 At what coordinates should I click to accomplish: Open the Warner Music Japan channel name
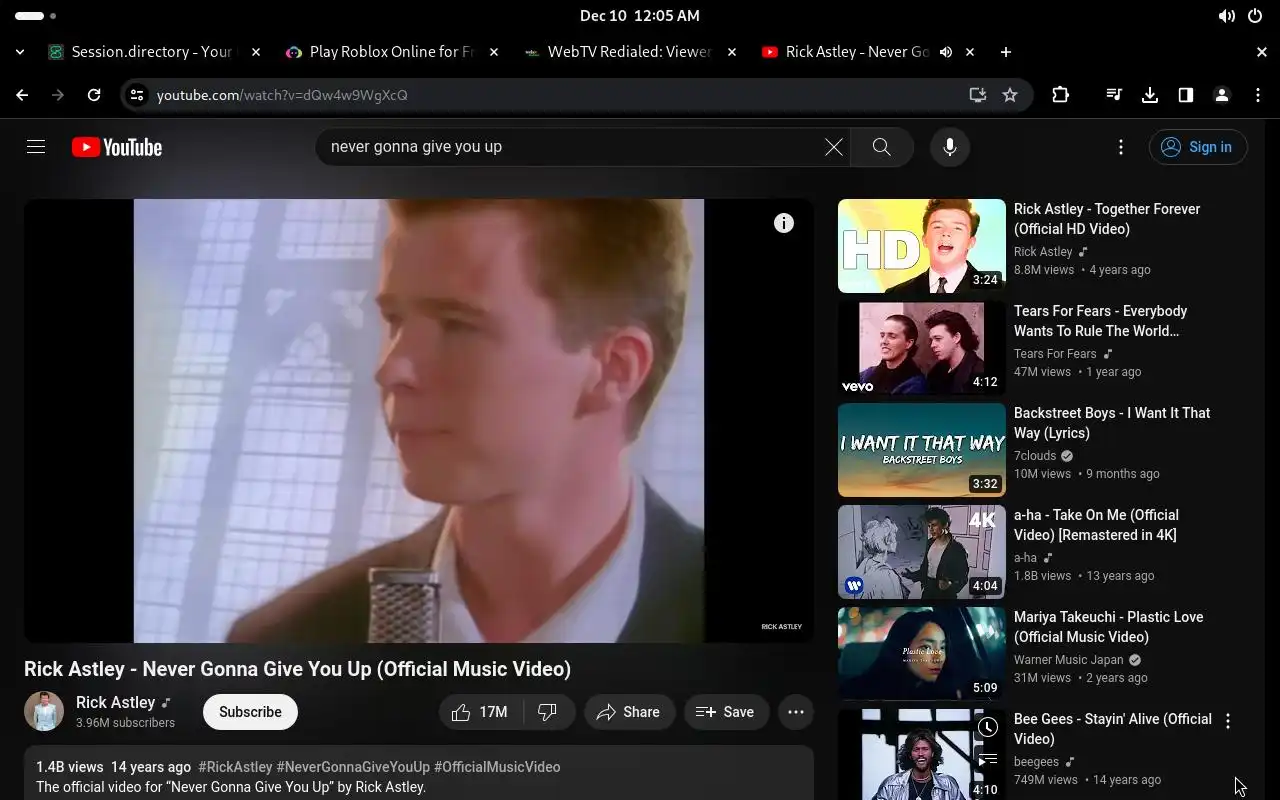[x=1069, y=660]
